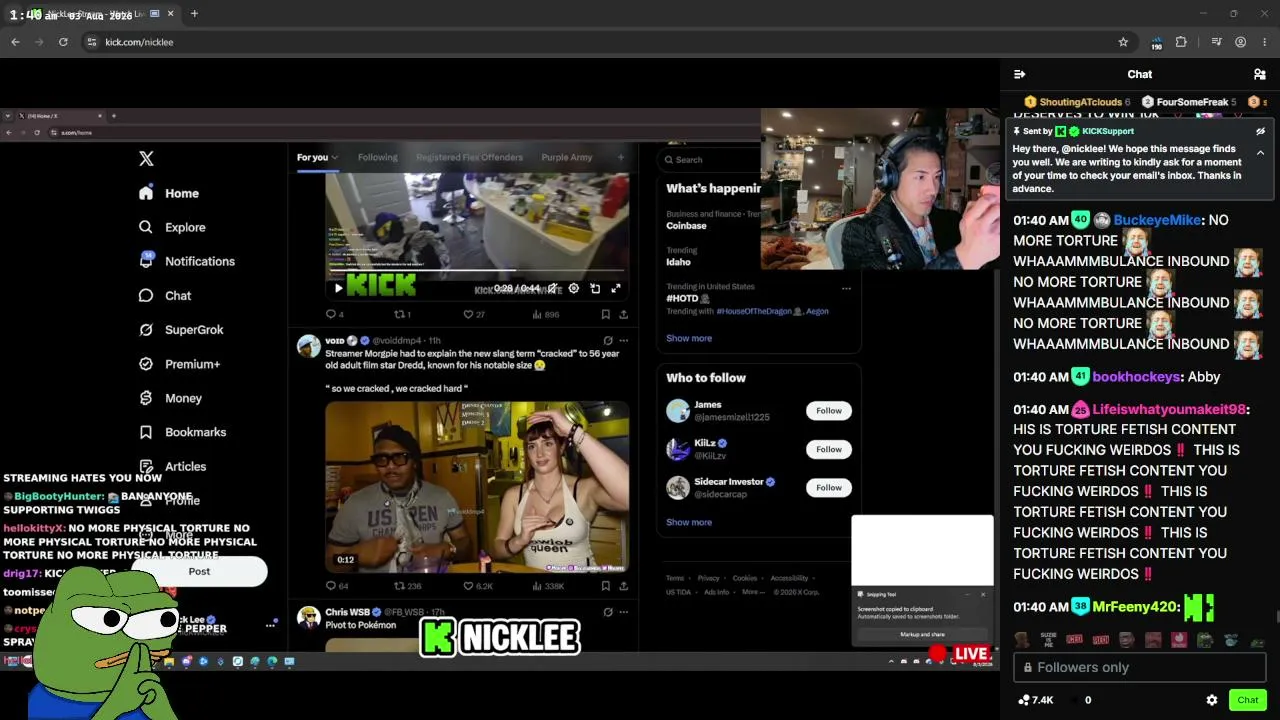Screen dimensions: 1280x720
Task: Unmute the tweet video at 0:28
Action: tap(552, 288)
